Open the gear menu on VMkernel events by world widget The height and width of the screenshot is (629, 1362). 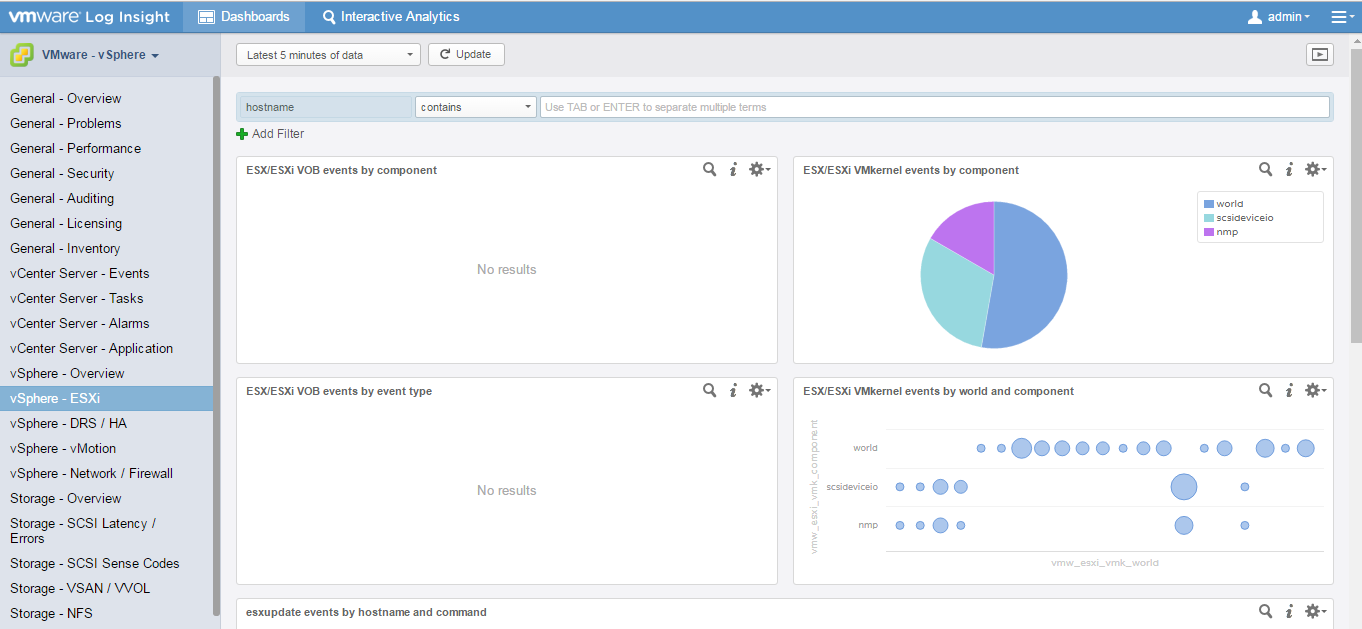click(x=1313, y=390)
